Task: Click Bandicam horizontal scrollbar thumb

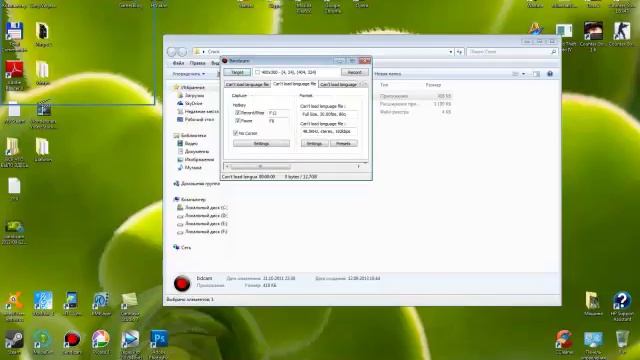Action: (x=260, y=166)
